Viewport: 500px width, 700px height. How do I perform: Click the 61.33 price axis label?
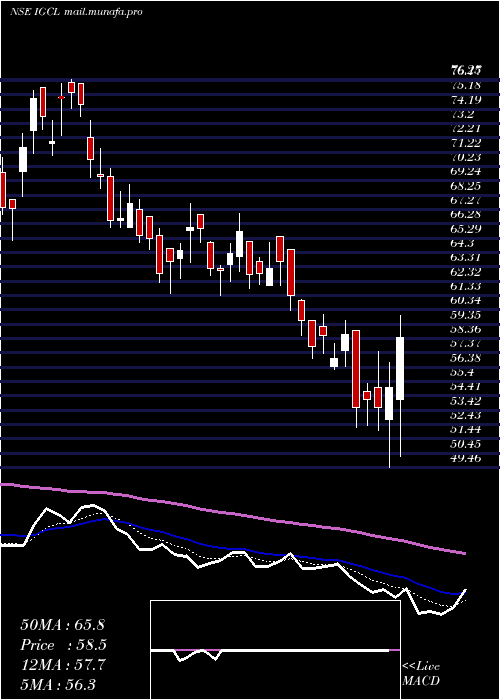[x=467, y=286]
